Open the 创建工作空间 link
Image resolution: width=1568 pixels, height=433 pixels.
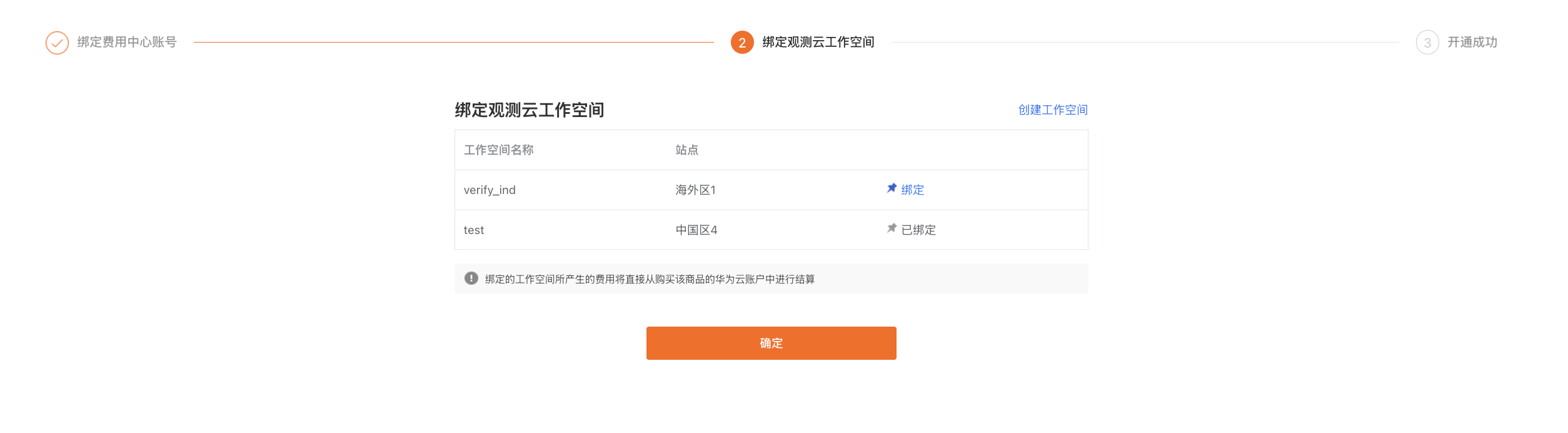pos(1053,110)
